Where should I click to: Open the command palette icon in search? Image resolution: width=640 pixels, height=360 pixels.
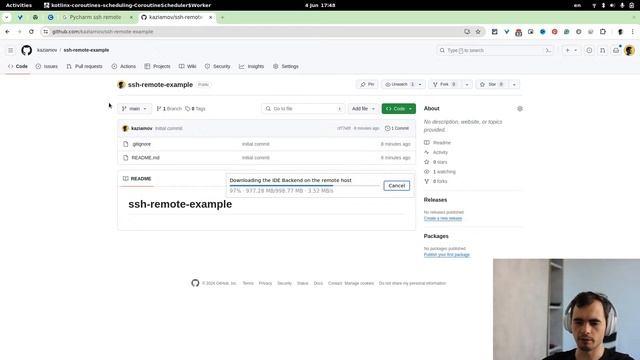pos(548,50)
